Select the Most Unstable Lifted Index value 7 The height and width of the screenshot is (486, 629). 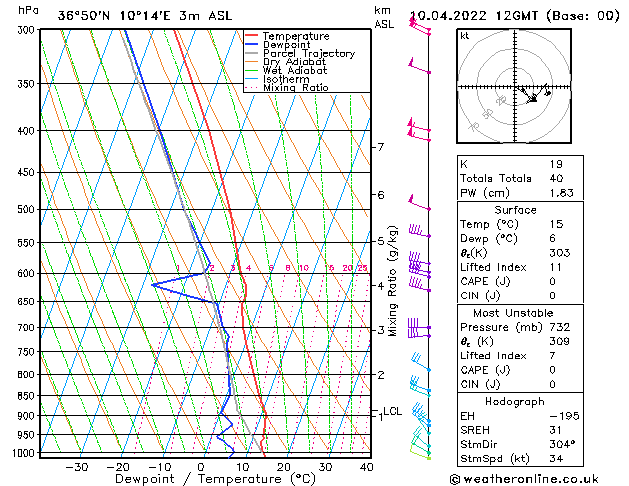point(552,356)
